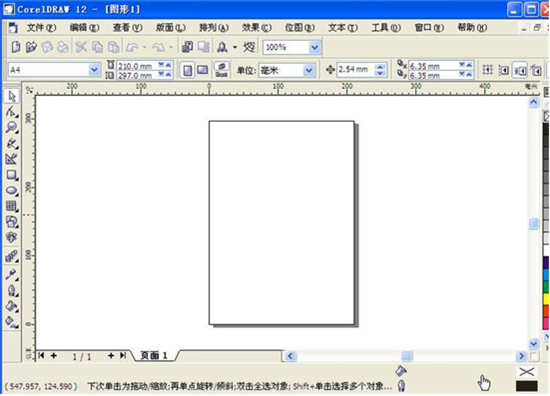Select the Fill bucket tool

12,306
